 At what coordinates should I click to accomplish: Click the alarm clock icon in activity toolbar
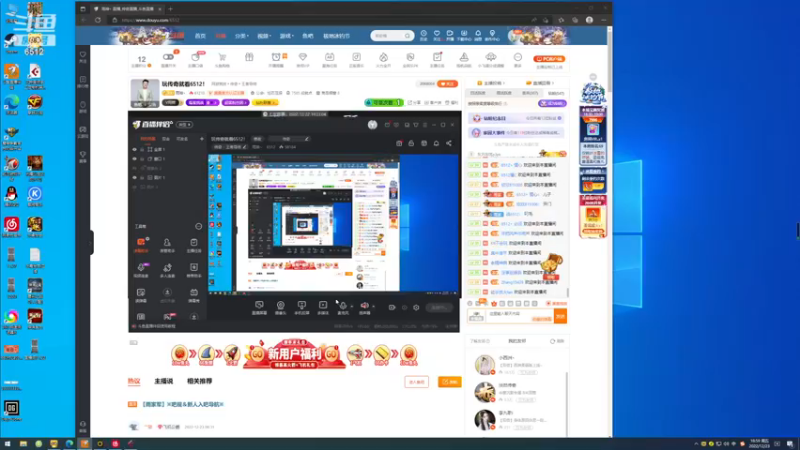point(276,57)
